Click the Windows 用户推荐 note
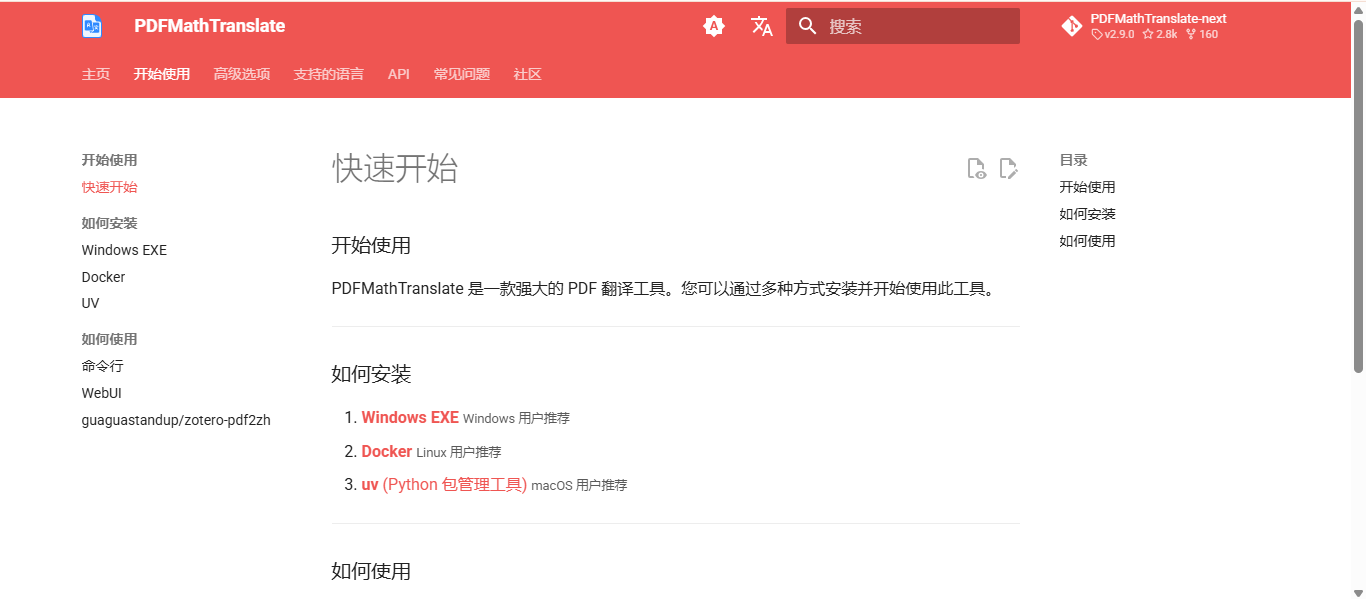The height and width of the screenshot is (599, 1366). pos(516,418)
